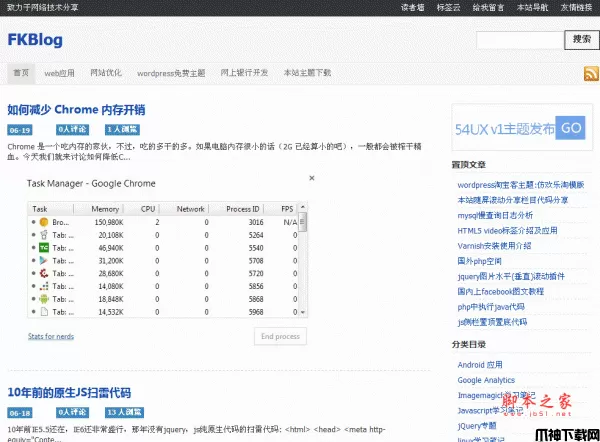
Task: Go to 本站主题下载 menu item
Action: (307, 73)
